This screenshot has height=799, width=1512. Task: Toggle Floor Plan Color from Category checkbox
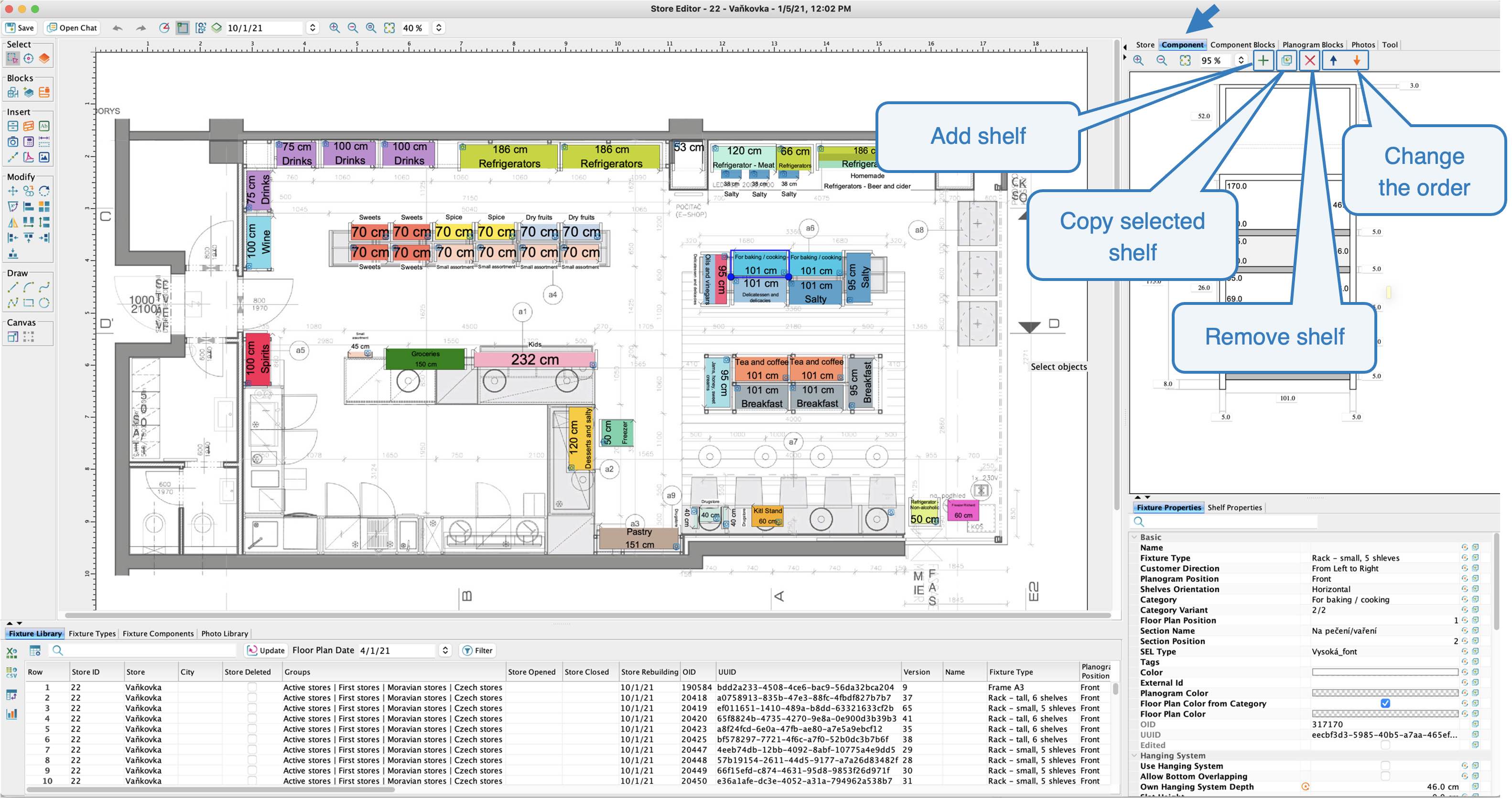tap(1385, 703)
